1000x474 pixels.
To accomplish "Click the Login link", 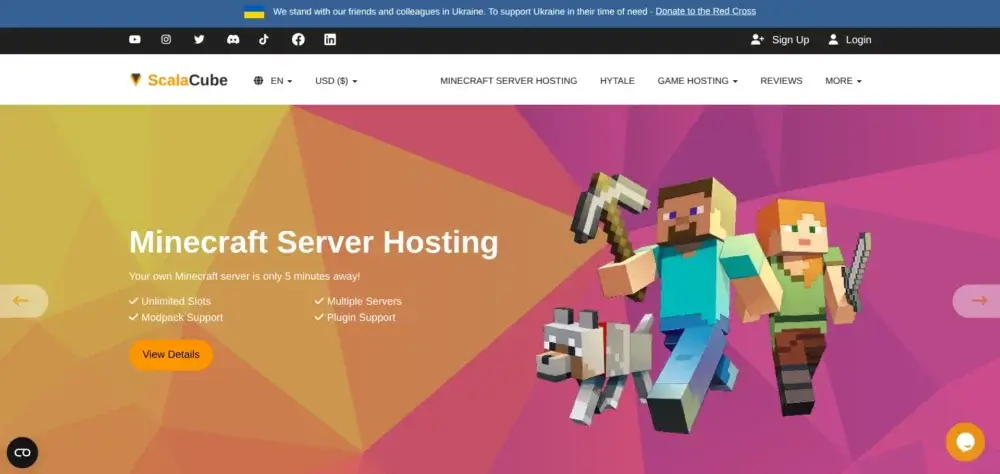I will point(849,40).
